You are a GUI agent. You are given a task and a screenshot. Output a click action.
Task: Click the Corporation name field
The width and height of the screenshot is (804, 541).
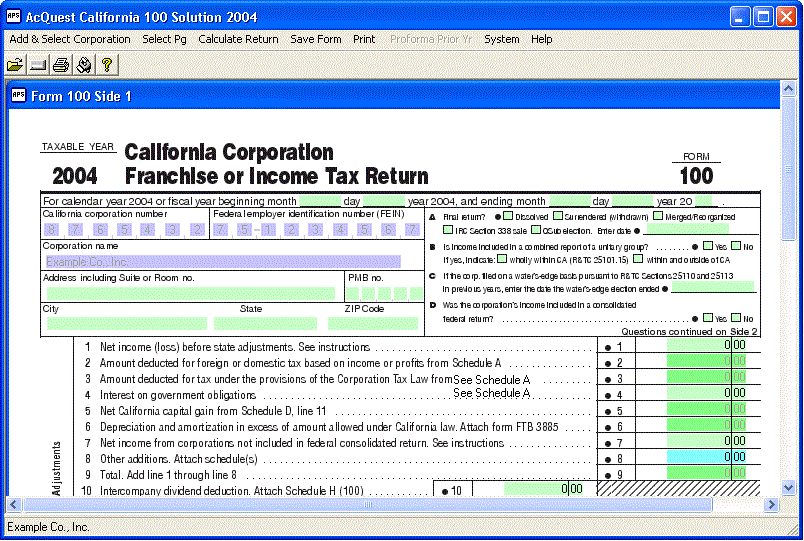point(223,262)
